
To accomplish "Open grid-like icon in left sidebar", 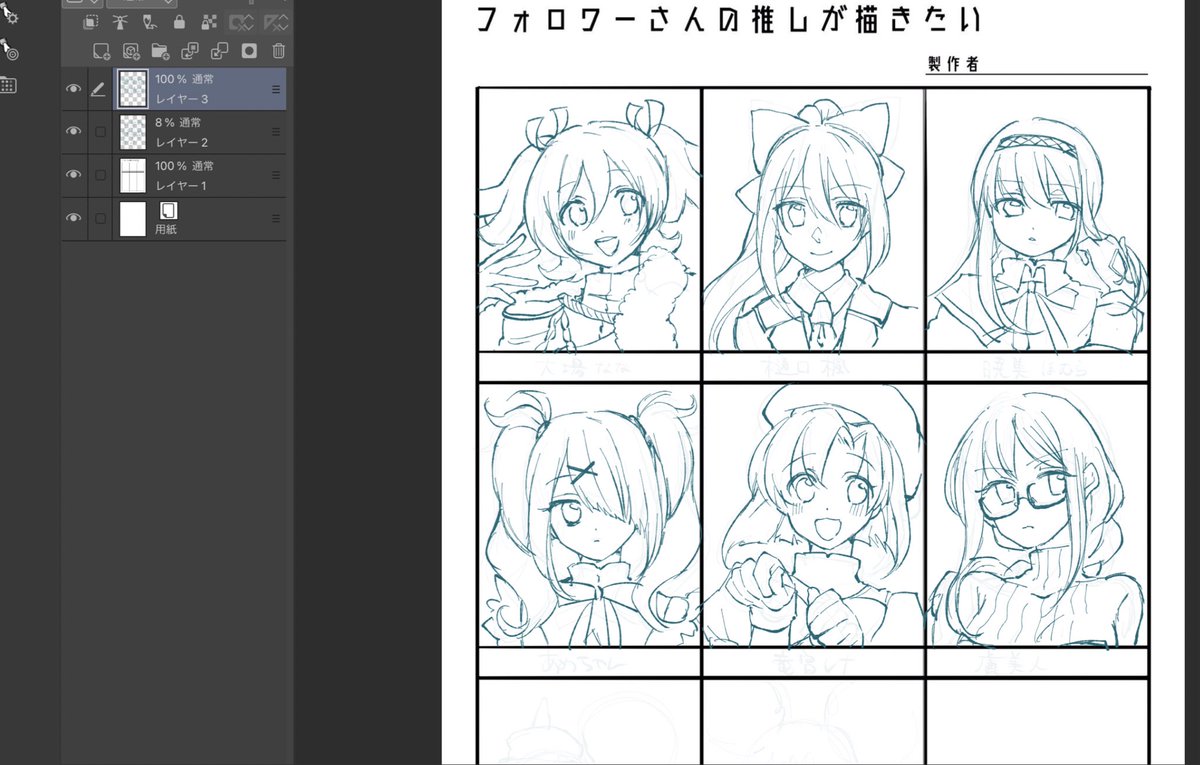I will [x=8, y=85].
